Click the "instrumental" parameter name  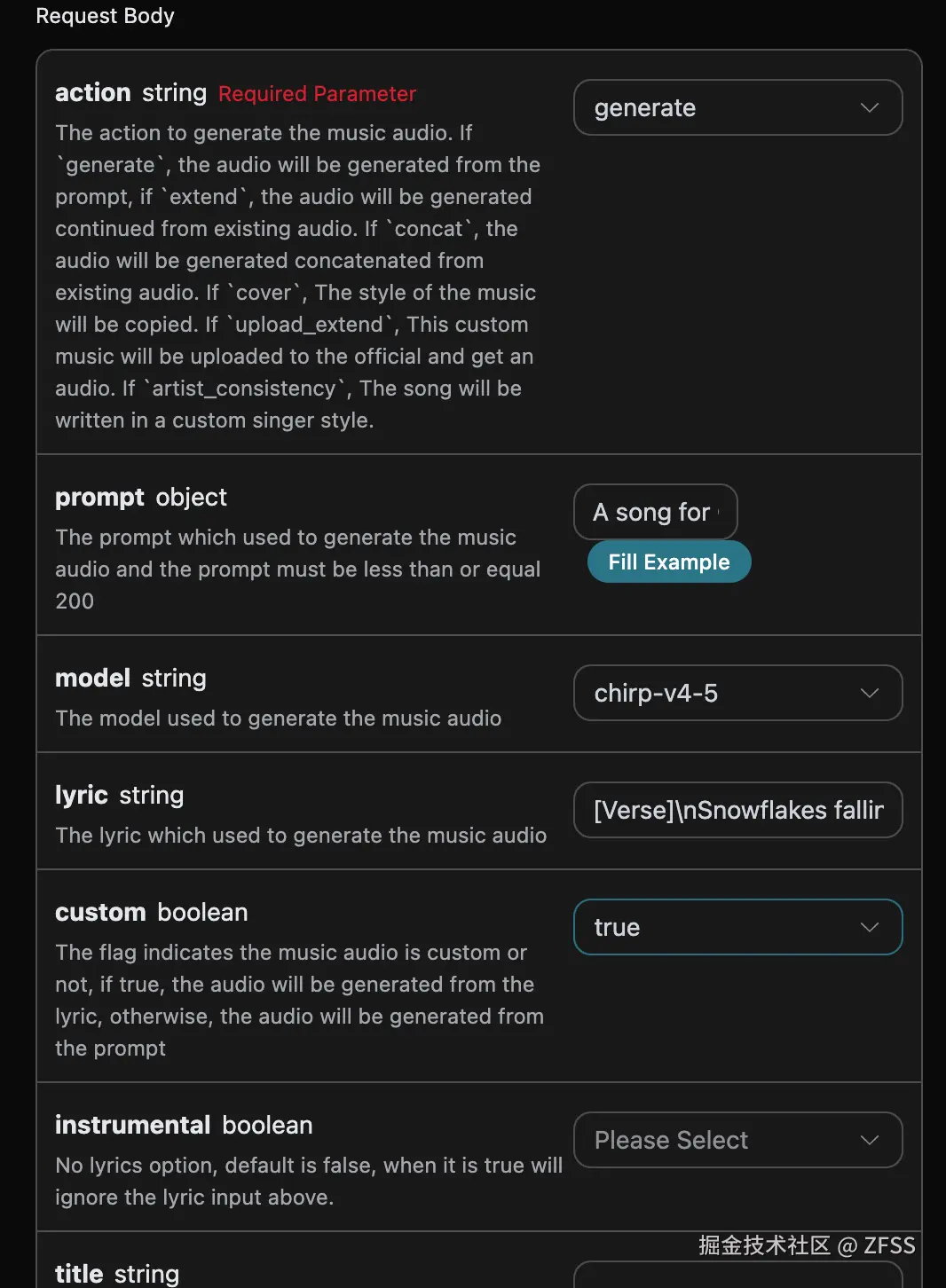point(133,1126)
